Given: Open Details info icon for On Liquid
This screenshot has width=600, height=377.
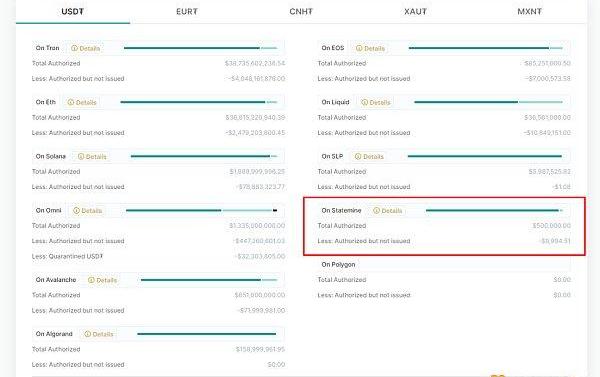Looking at the screenshot, I should (364, 102).
